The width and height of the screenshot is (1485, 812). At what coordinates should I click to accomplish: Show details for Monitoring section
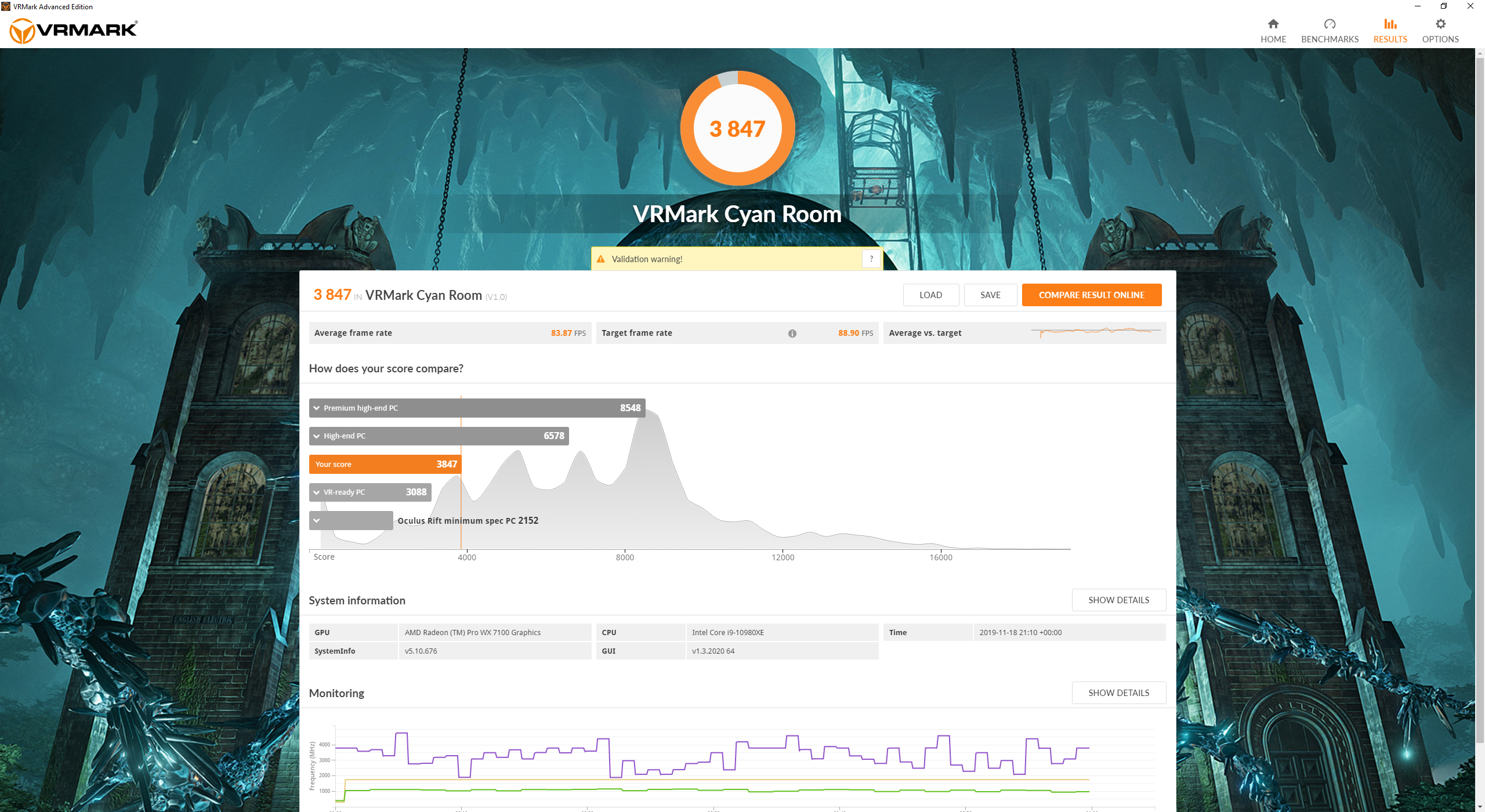[x=1118, y=693]
